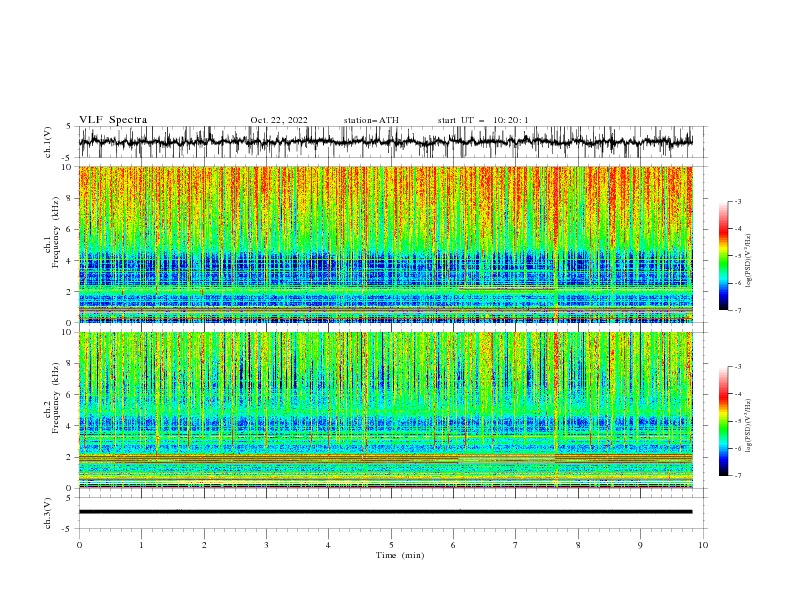The height and width of the screenshot is (612, 792).
Task: Click the ch.3(V) axis tick "-5"
Action: pos(67,529)
